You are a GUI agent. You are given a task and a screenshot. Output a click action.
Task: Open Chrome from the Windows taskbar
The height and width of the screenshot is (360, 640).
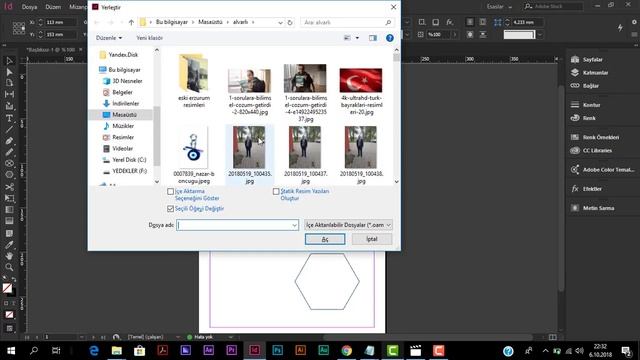[347, 351]
